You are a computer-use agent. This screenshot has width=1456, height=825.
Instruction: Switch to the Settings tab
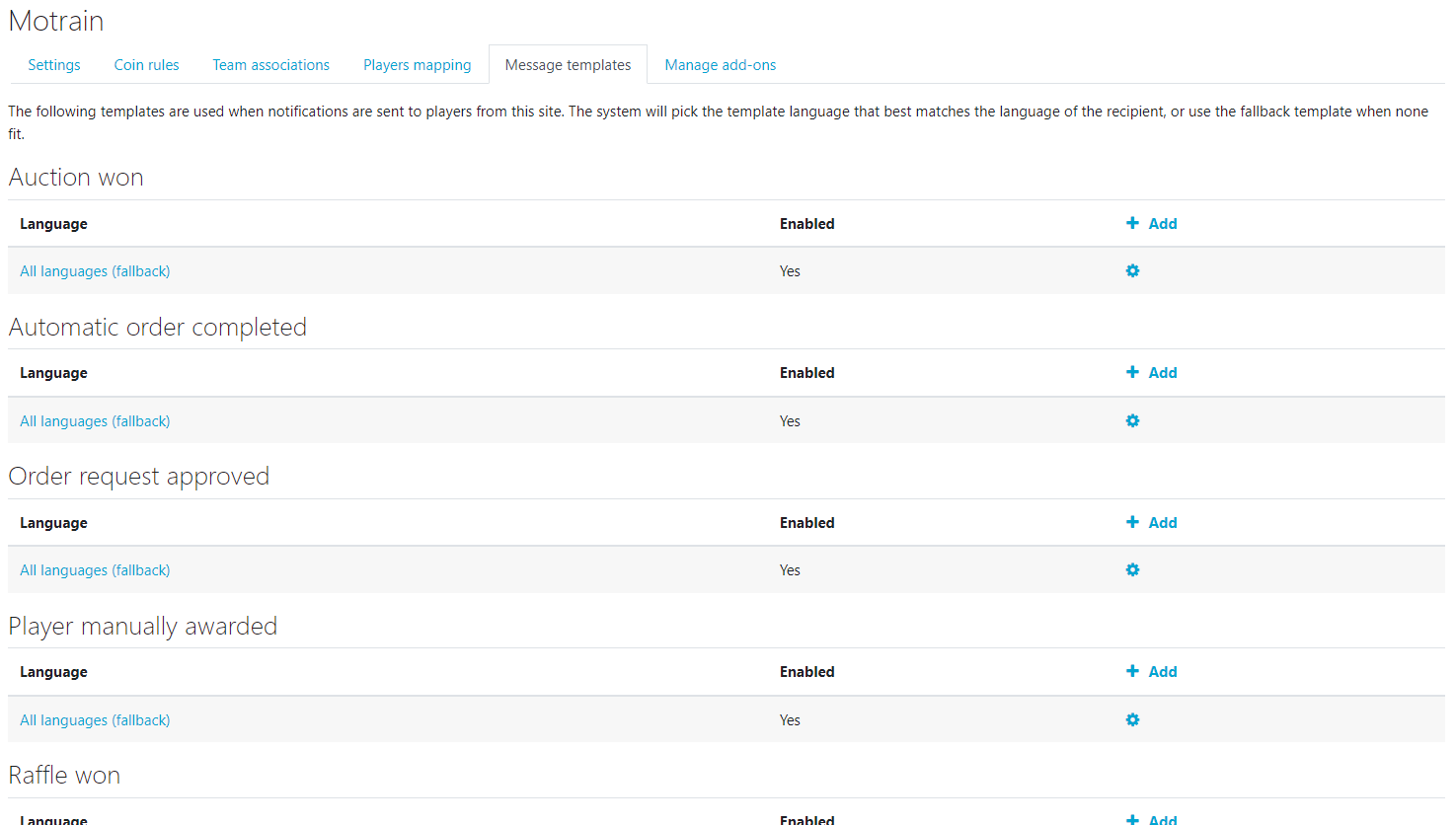(54, 65)
